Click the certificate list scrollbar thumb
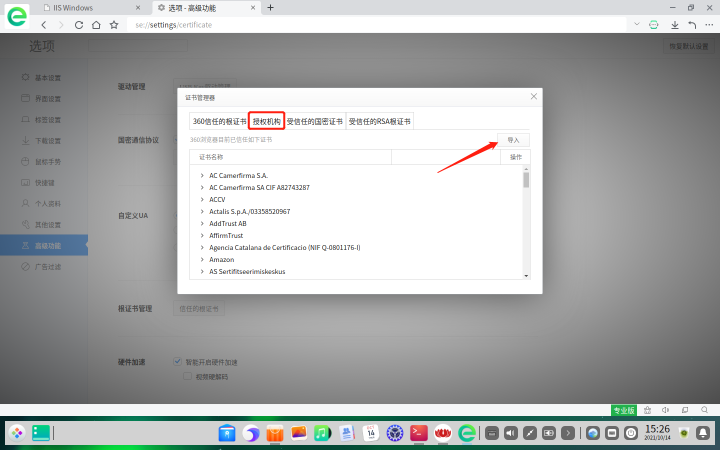The image size is (720, 450). pos(526,180)
